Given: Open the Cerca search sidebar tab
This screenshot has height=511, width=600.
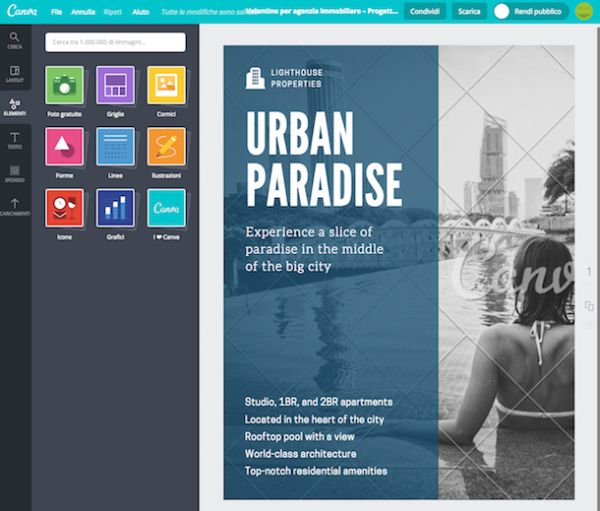Looking at the screenshot, I should coord(15,41).
